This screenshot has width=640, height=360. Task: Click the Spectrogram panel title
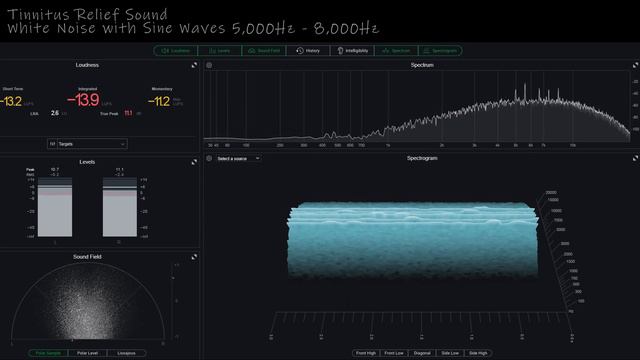(422, 158)
